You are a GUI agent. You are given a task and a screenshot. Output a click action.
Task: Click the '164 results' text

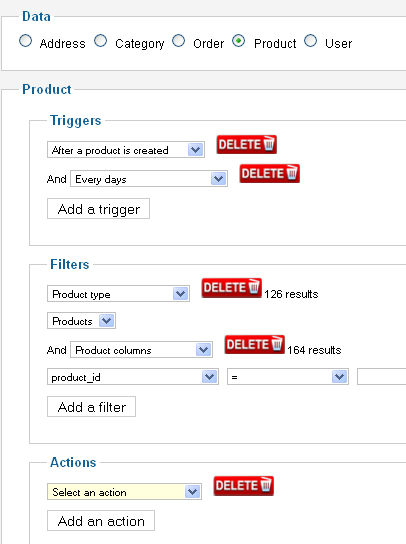(314, 350)
